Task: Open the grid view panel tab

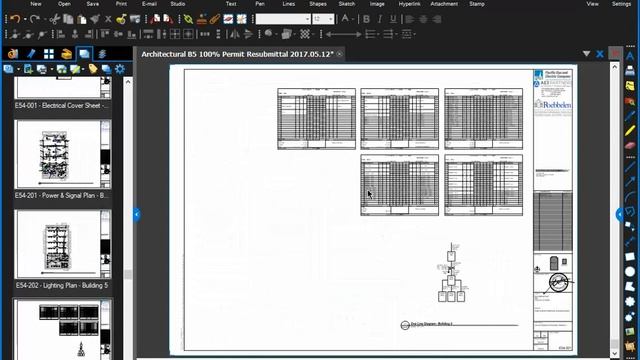Action: coord(49,54)
